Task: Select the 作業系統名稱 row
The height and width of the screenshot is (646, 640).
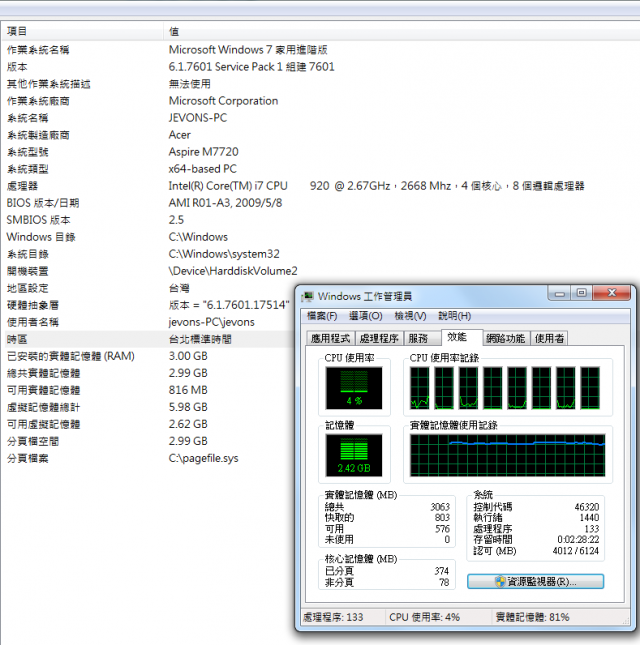Action: 320,50
